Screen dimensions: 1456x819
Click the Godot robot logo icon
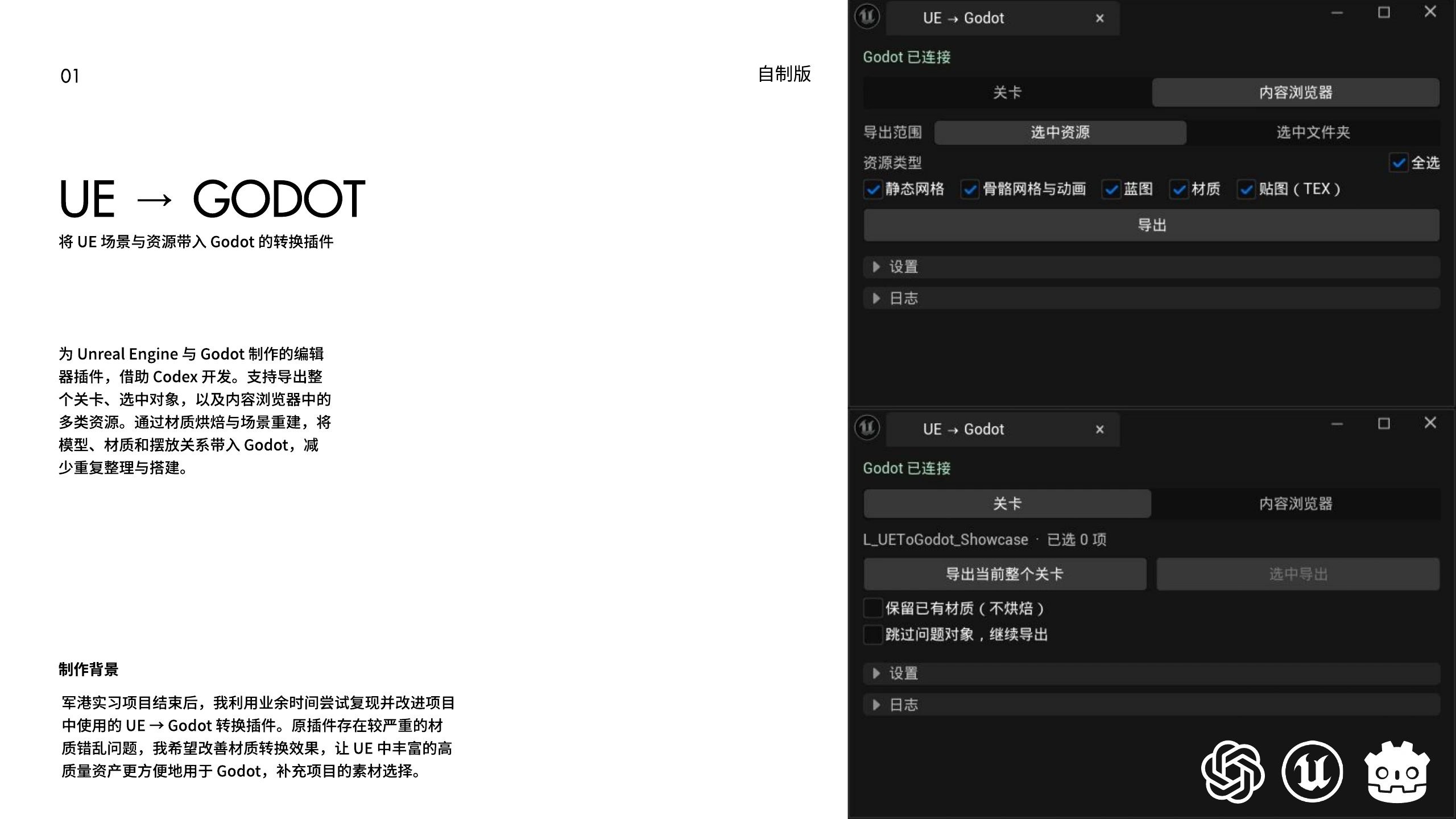click(x=1397, y=772)
